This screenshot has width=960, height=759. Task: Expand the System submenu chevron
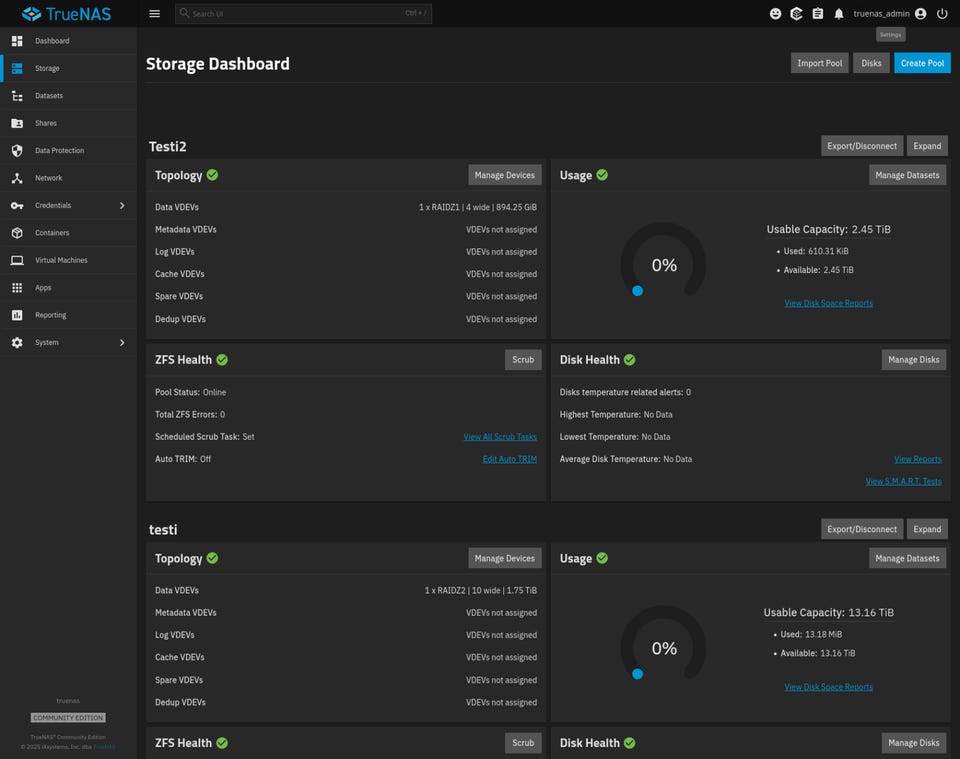pos(122,342)
